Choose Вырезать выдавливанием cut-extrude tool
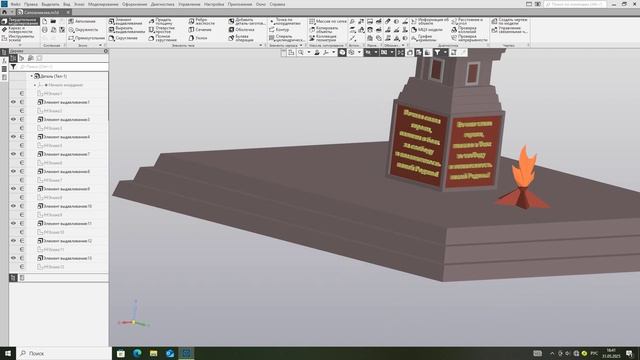Viewport: 640px width, 360px height. coord(126,30)
